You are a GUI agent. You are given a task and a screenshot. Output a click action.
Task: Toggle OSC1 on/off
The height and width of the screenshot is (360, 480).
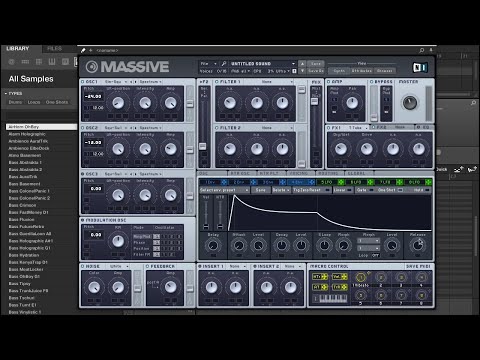coord(83,82)
